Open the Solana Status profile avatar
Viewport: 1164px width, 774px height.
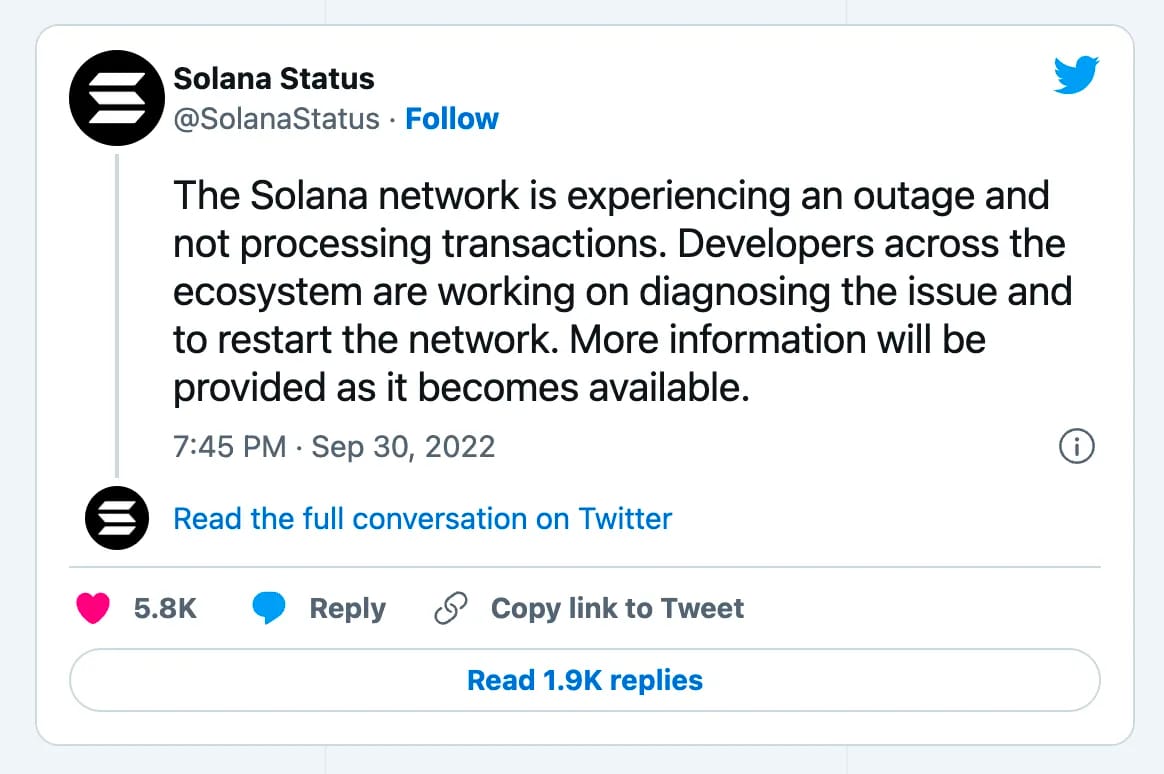117,99
